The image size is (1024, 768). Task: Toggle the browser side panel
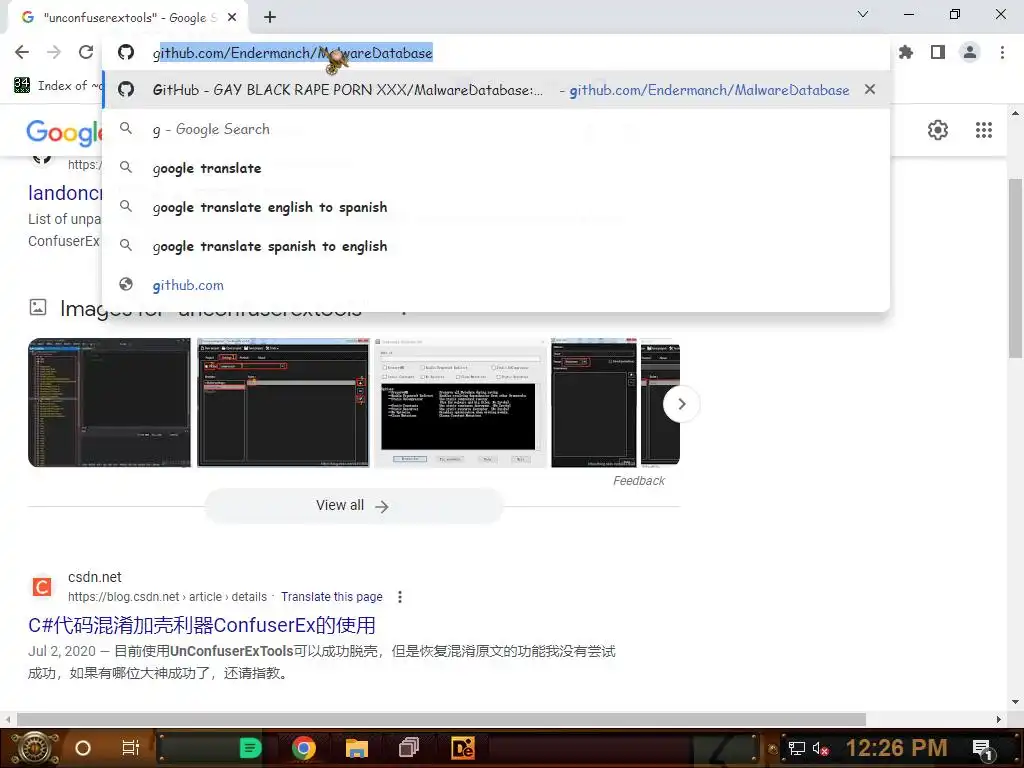pos(938,52)
